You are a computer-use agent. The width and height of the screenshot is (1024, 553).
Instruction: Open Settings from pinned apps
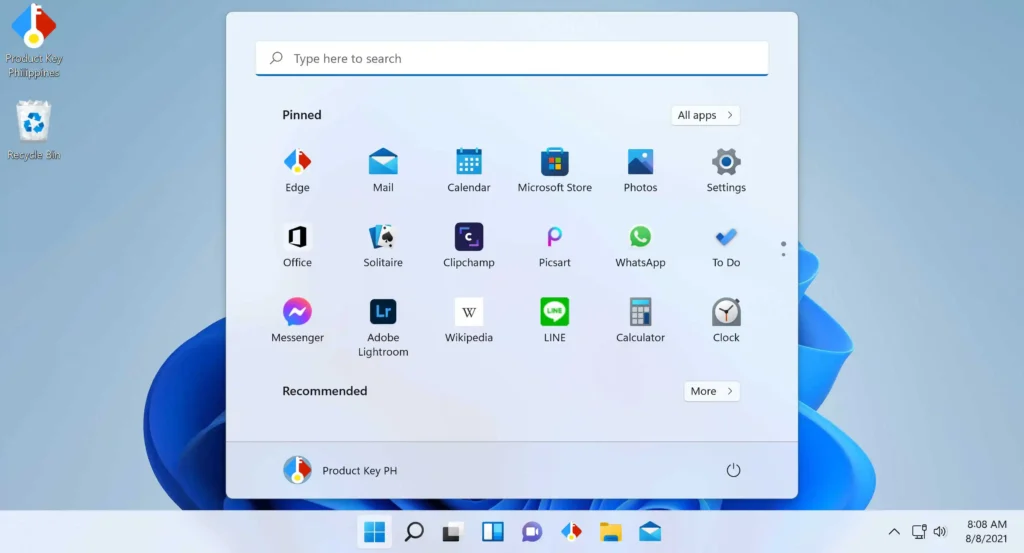(726, 170)
